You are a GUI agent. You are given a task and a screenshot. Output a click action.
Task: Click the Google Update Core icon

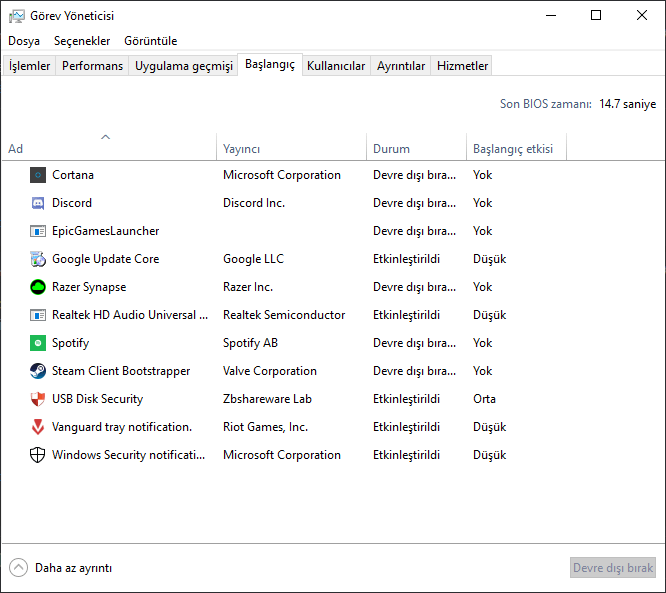pyautogui.click(x=38, y=259)
